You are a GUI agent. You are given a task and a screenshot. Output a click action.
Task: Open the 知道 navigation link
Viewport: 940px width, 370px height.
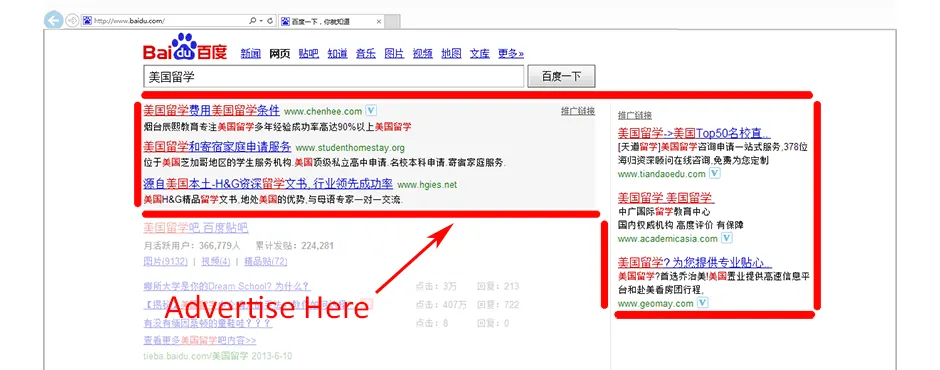[x=337, y=53]
